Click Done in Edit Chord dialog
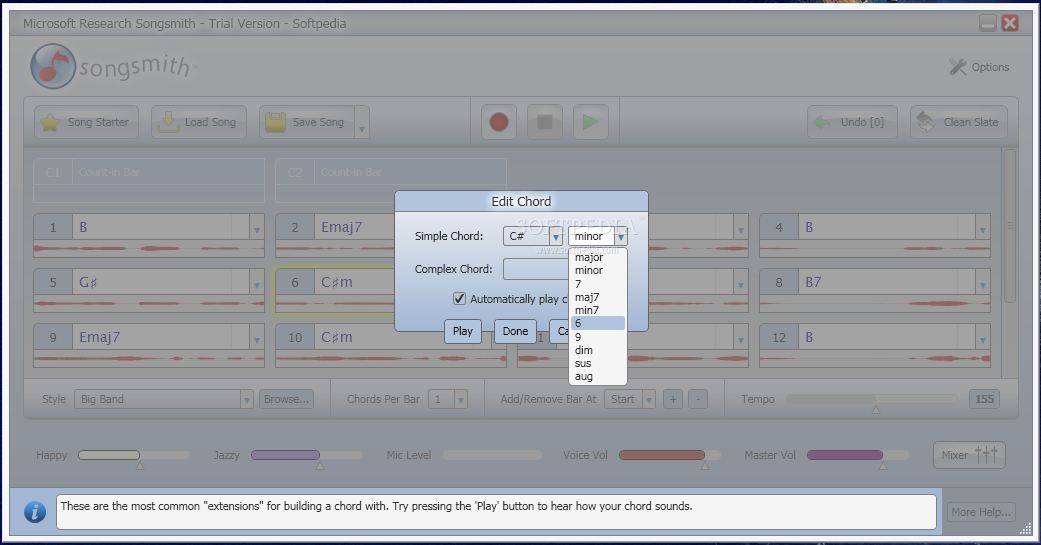The width and height of the screenshot is (1041, 545). pyautogui.click(x=515, y=331)
